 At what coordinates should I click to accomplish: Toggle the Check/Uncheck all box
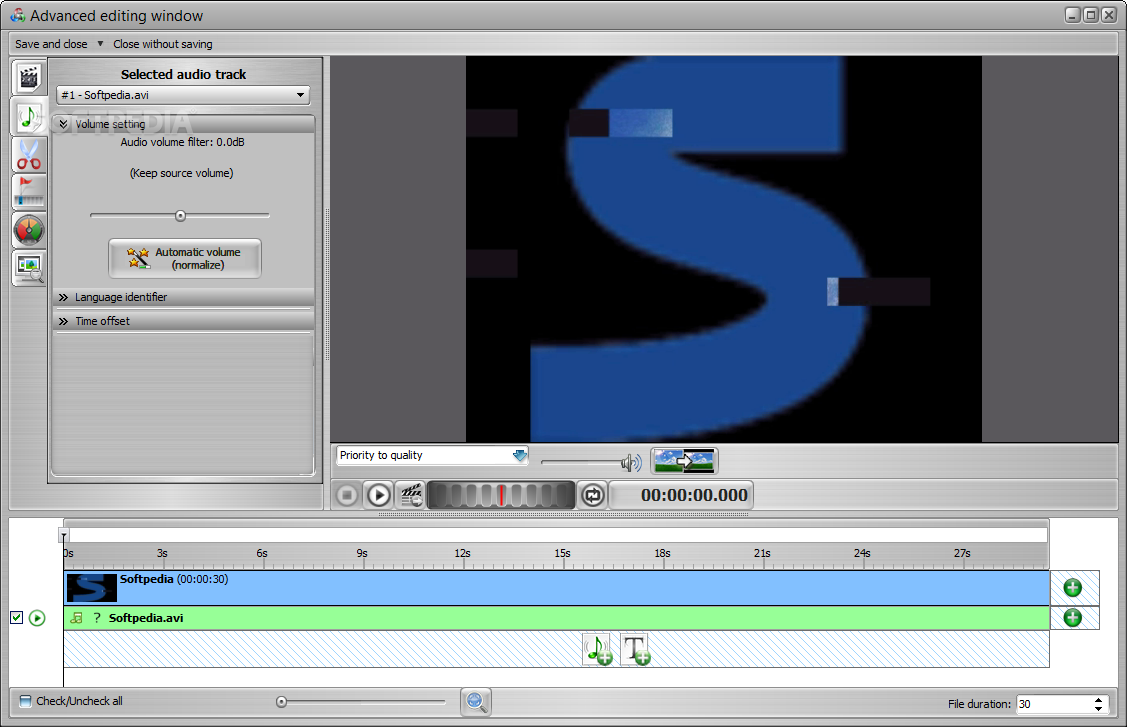coord(25,701)
